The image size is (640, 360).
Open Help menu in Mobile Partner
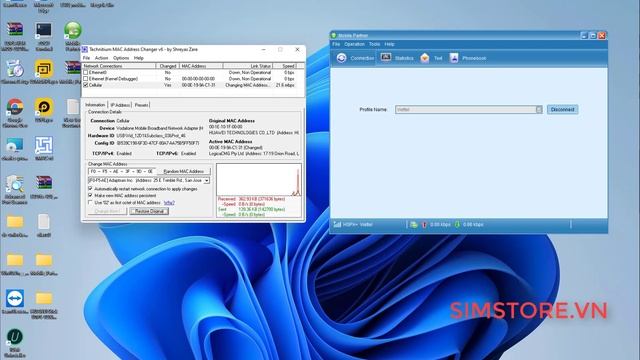389,44
